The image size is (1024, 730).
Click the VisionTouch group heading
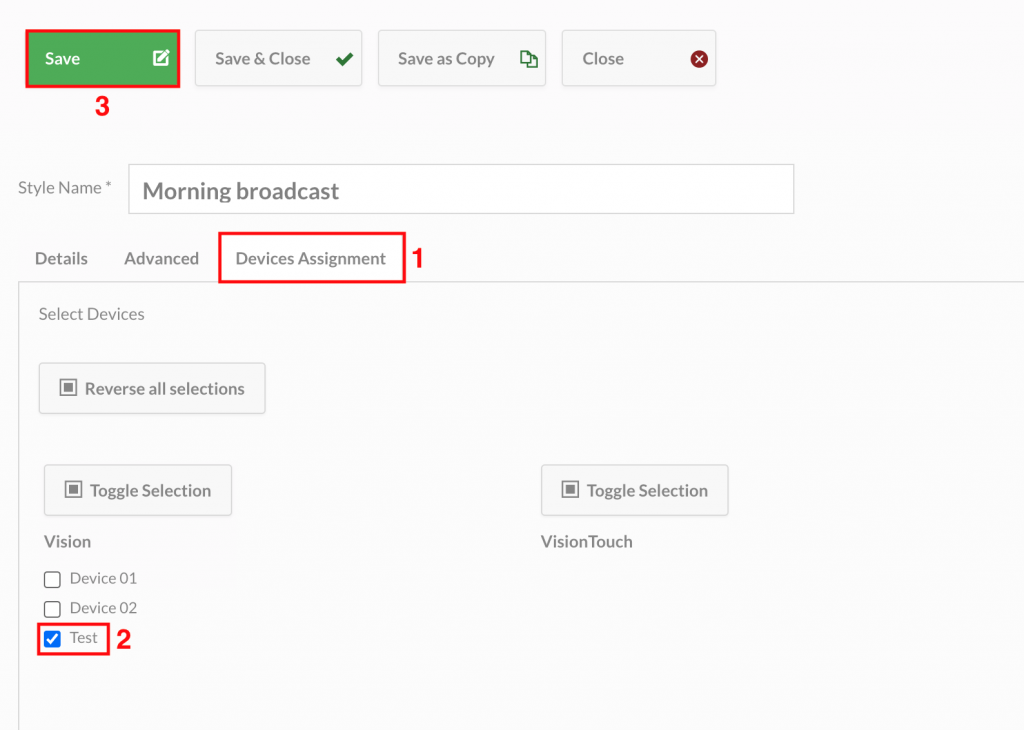pos(586,542)
